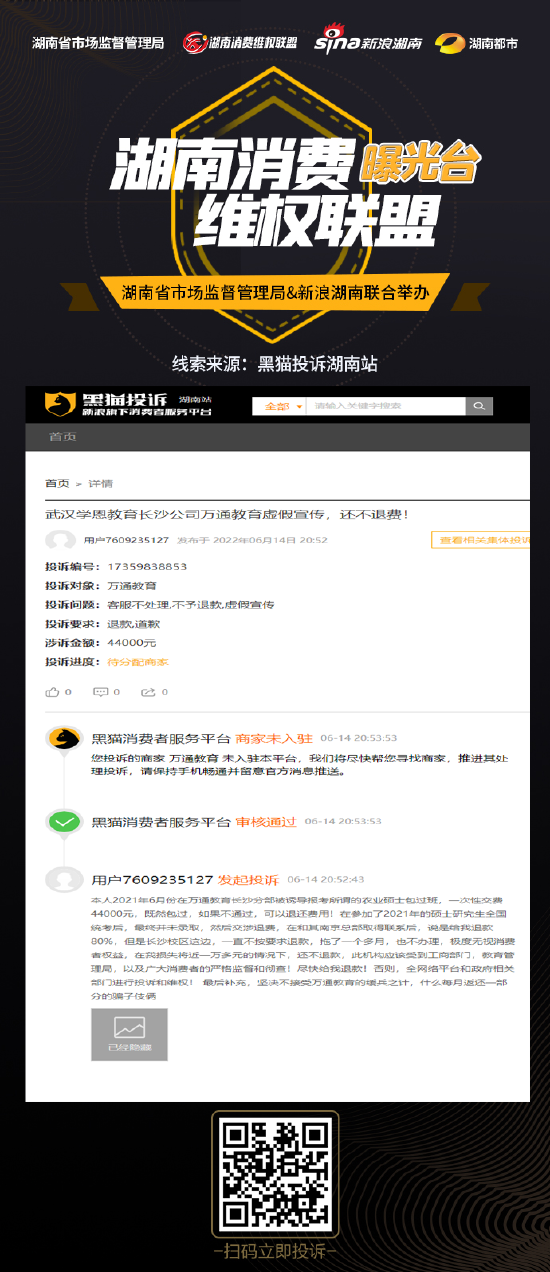Click the 首页 breadcrumb link

(57, 483)
